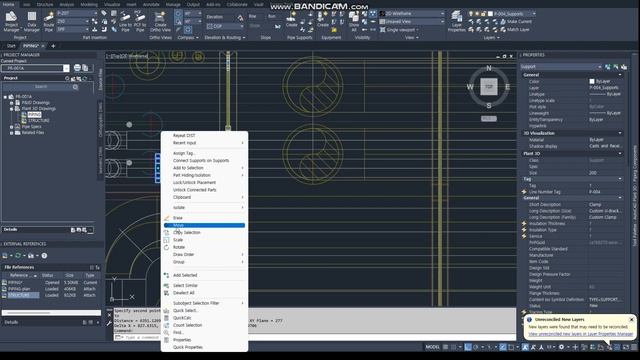
Task: Toggle MODEL space in status bar
Action: [x=432, y=347]
